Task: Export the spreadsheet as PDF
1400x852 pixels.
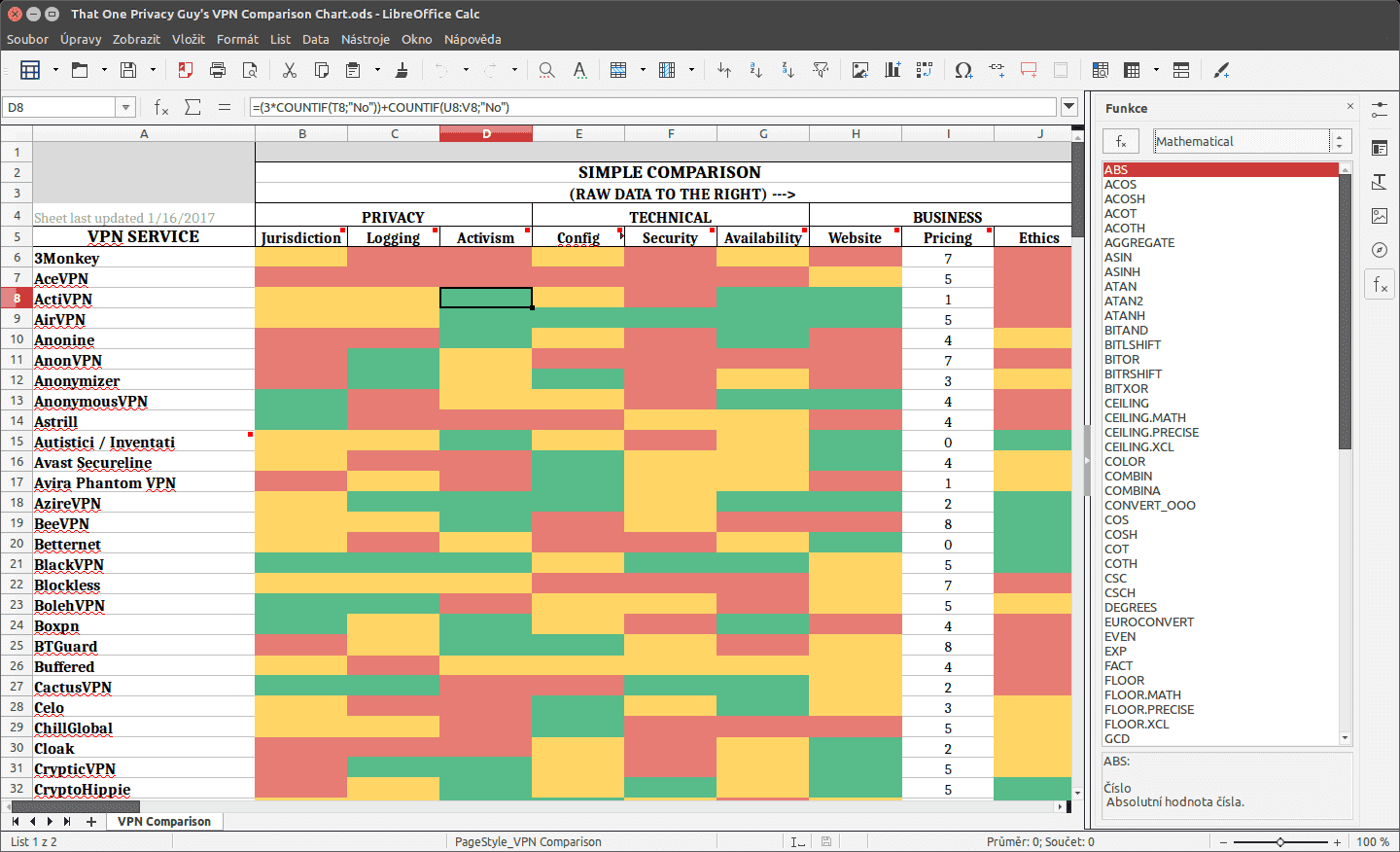Action: click(x=185, y=70)
